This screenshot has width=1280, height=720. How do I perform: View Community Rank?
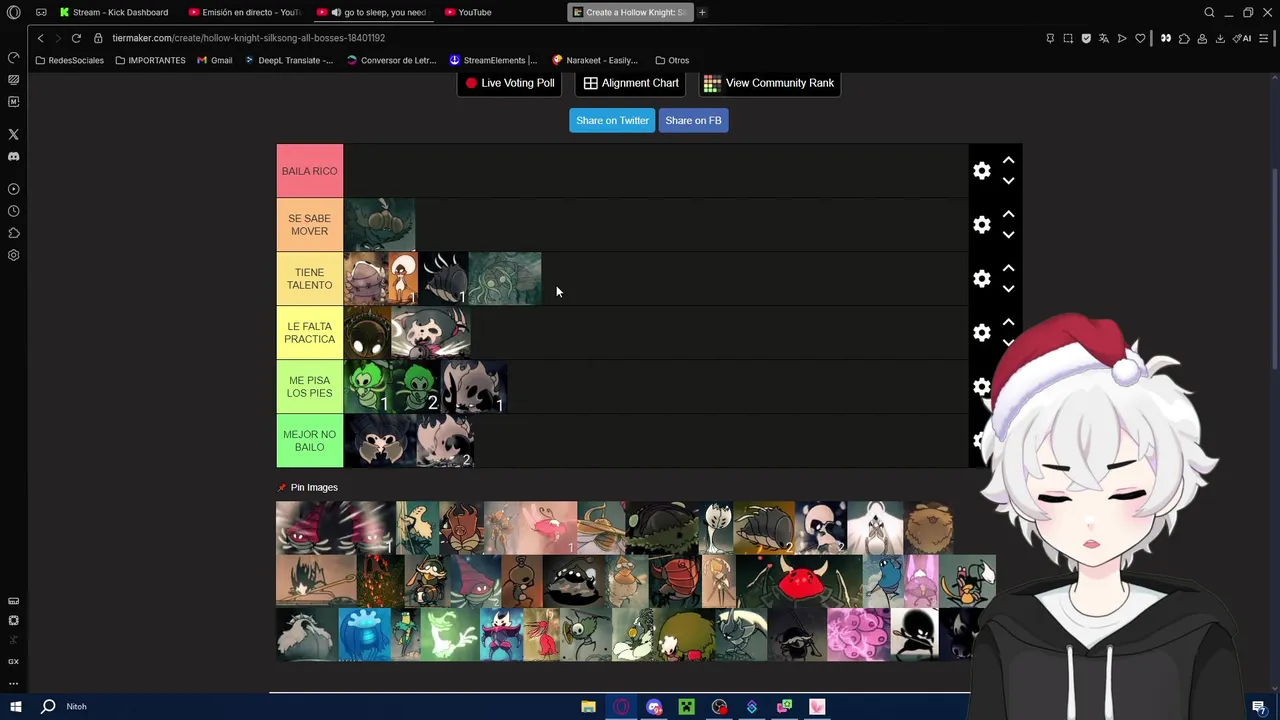click(769, 83)
